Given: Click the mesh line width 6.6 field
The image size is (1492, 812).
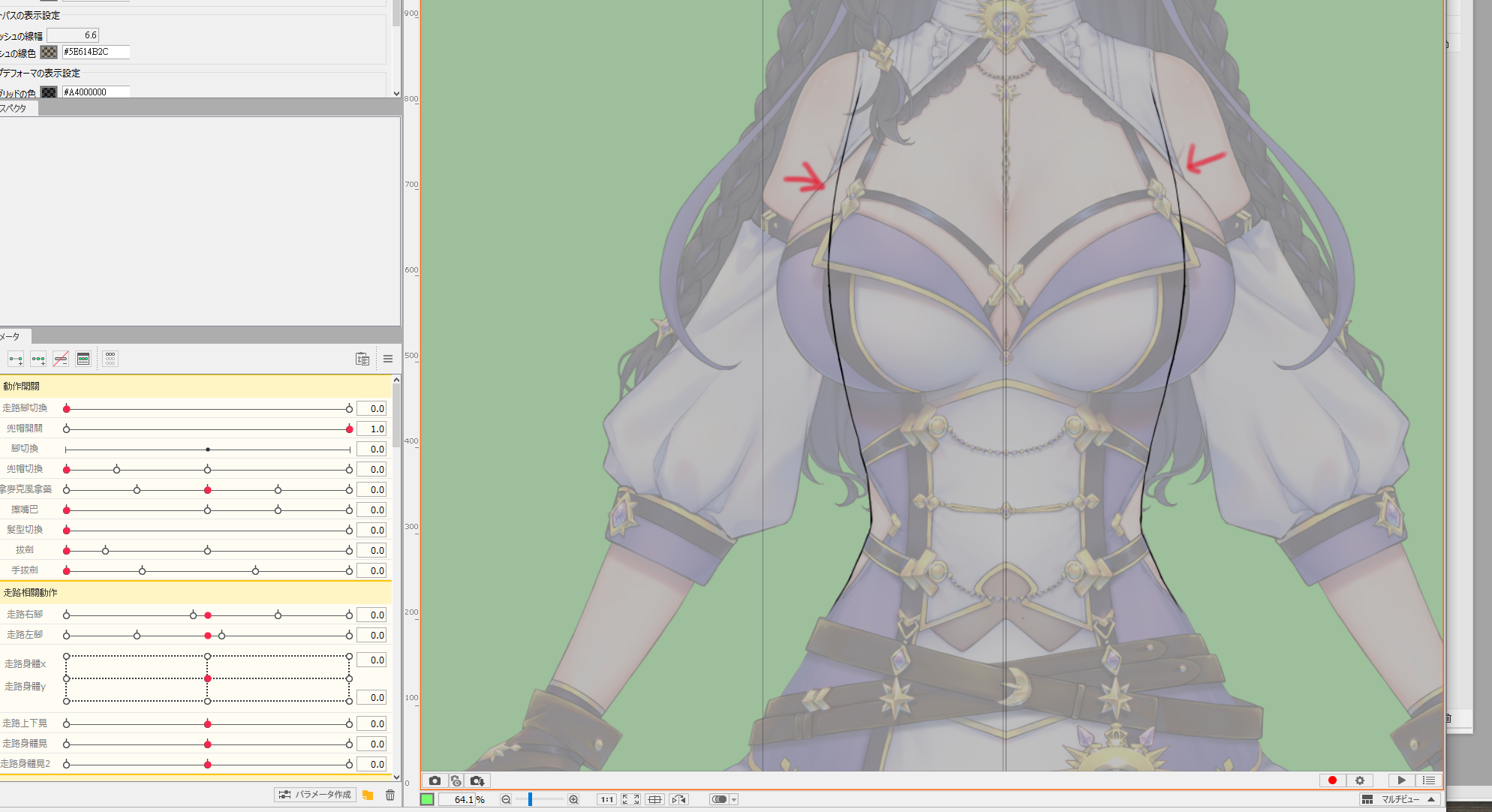Looking at the screenshot, I should 73,35.
